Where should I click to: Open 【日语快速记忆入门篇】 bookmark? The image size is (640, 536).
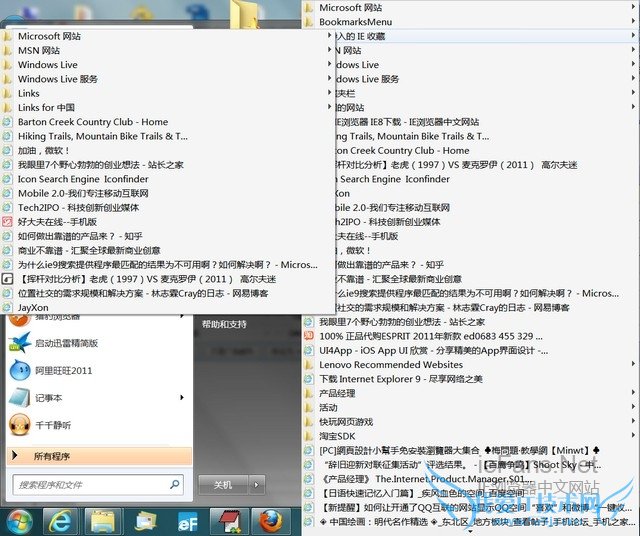(x=471, y=493)
